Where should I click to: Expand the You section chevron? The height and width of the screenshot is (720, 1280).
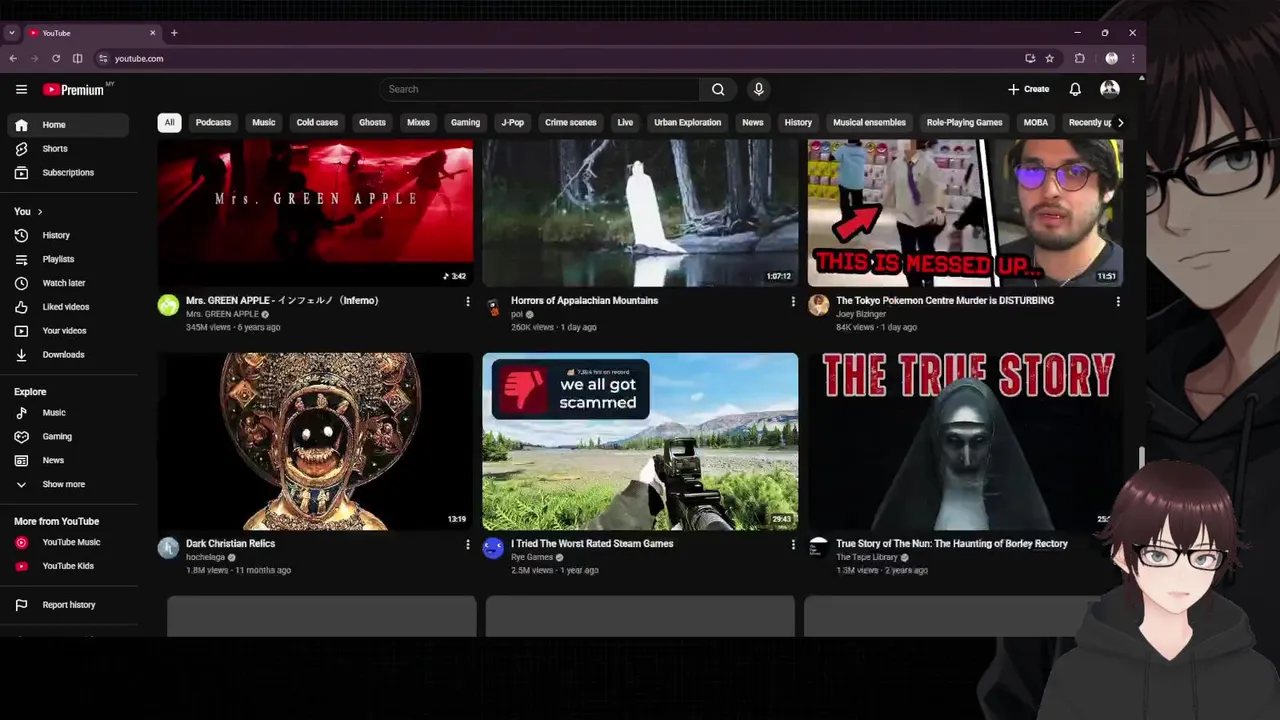tap(40, 212)
